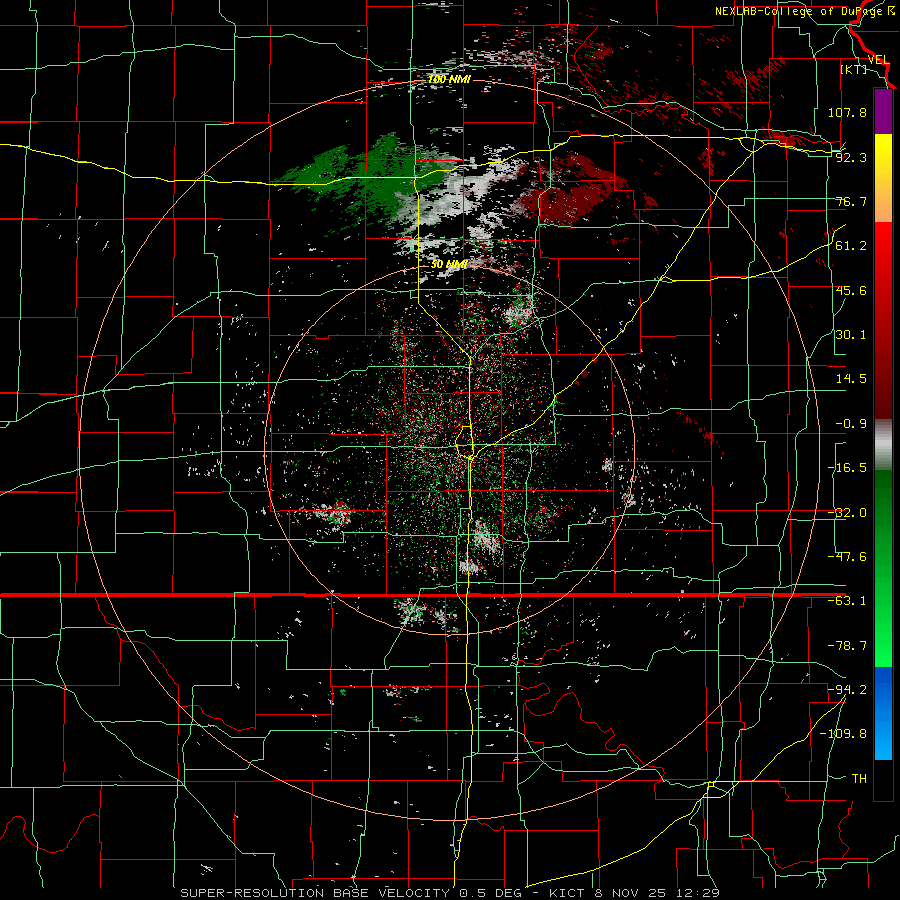The width and height of the screenshot is (900, 900).
Task: Select the -94.2 velocity scale value
Action: coord(847,690)
